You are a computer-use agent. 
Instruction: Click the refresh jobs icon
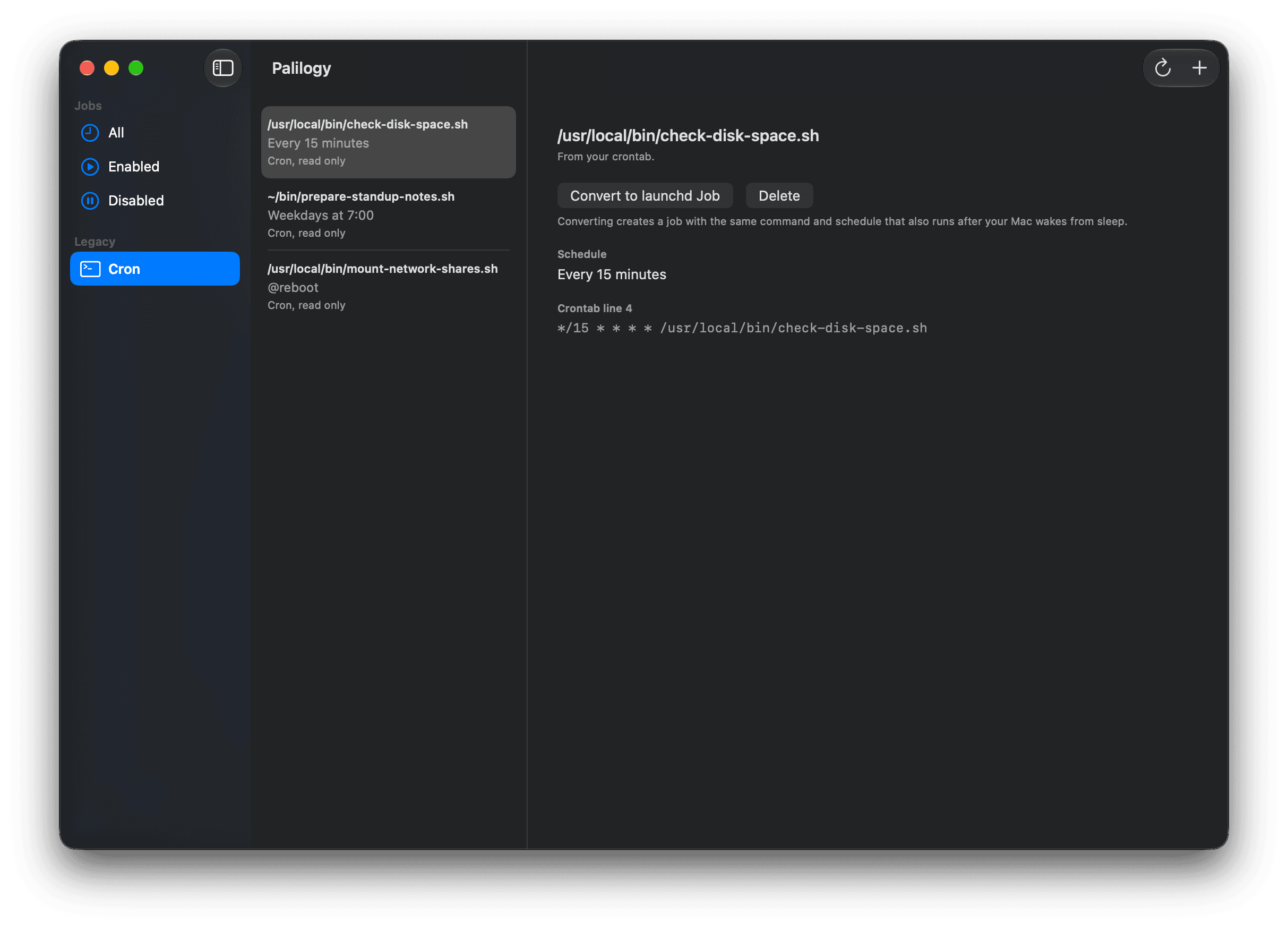click(1162, 68)
